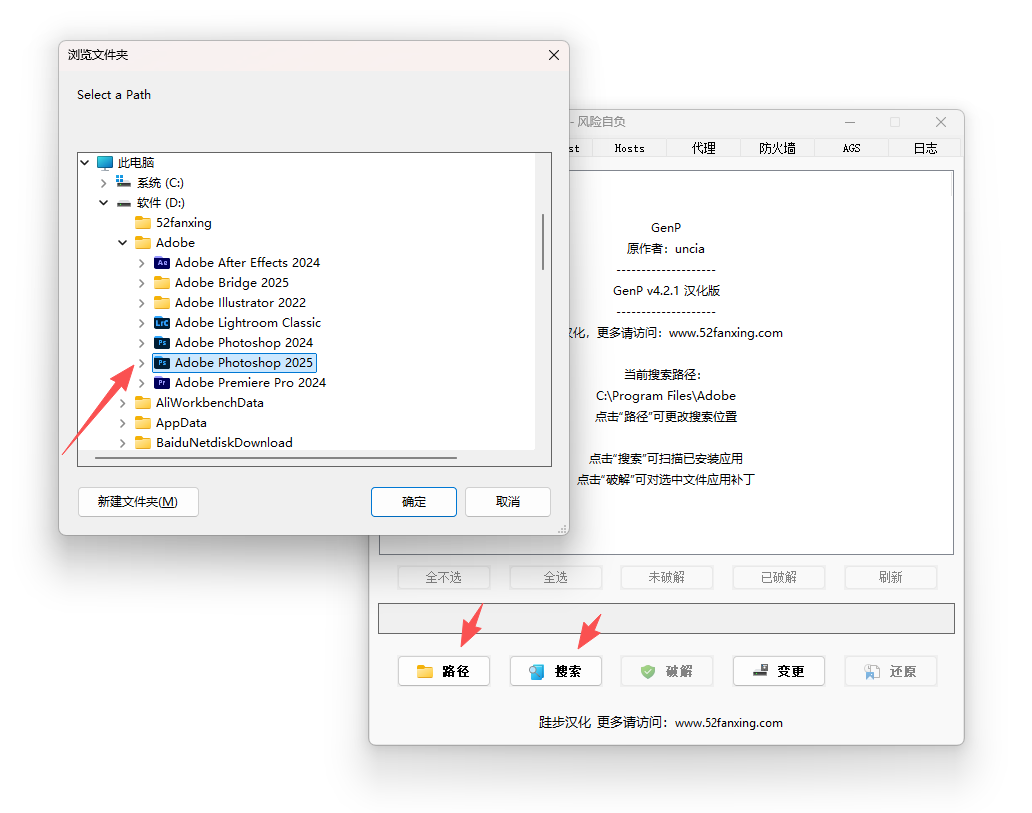Click the AliWorkbenchData folder icon

click(x=143, y=403)
